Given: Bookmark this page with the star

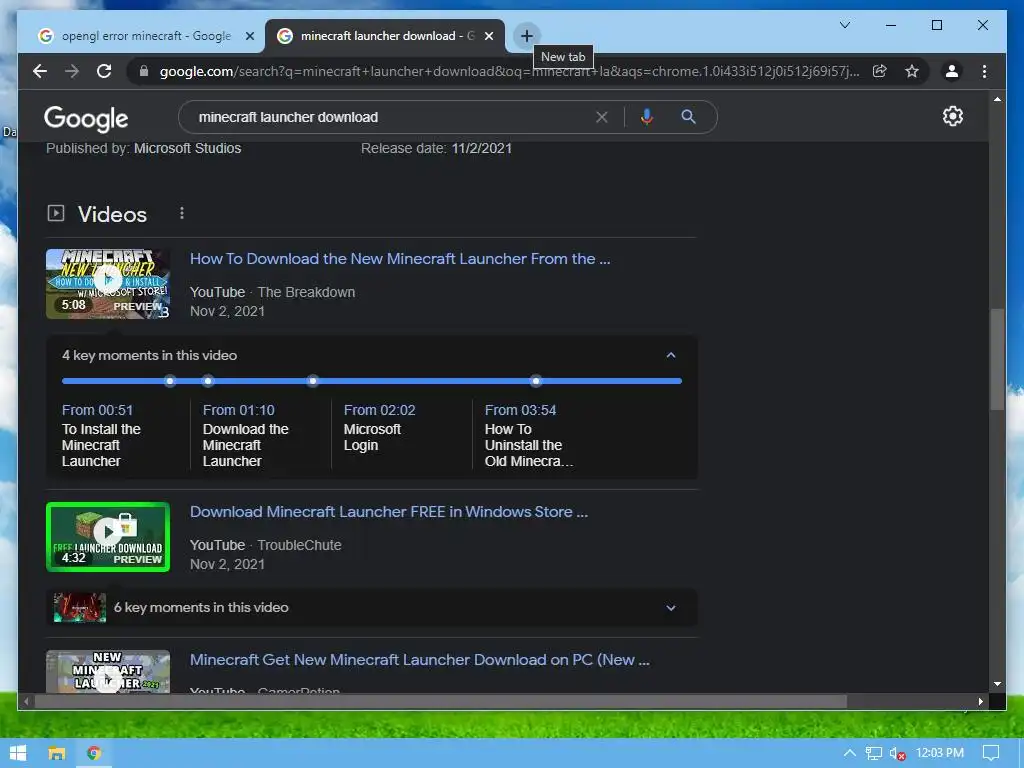Looking at the screenshot, I should [912, 71].
